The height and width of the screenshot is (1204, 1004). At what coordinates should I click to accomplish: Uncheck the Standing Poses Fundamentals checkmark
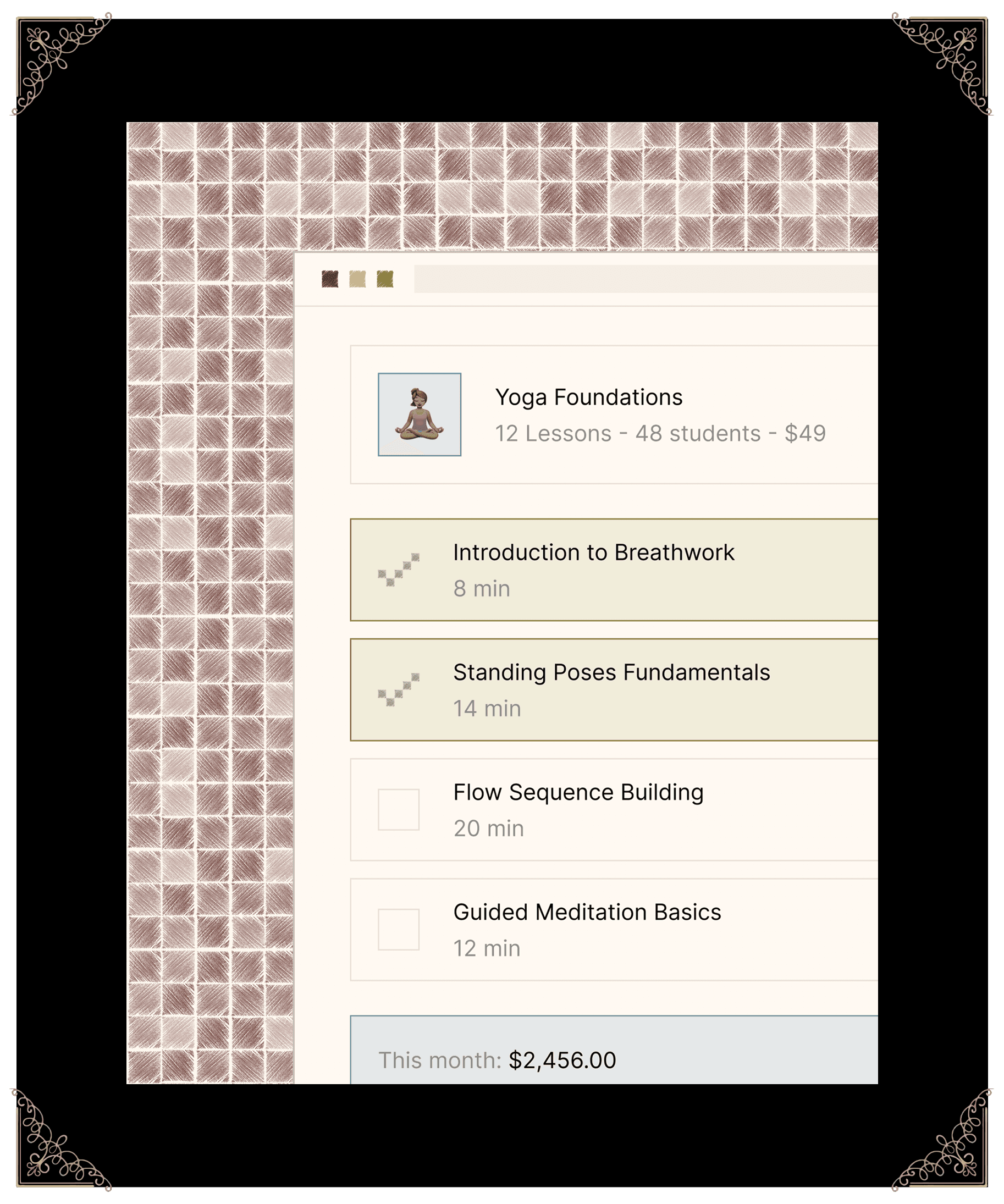click(399, 690)
